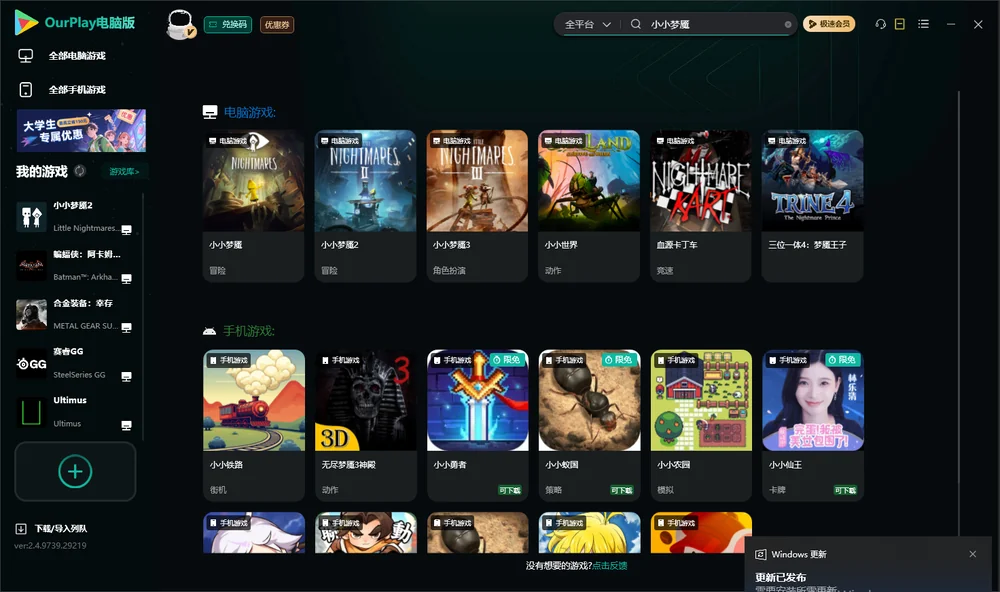Click 可下载 tag on 小小蚁国 card
The height and width of the screenshot is (592, 1000).
pos(621,490)
